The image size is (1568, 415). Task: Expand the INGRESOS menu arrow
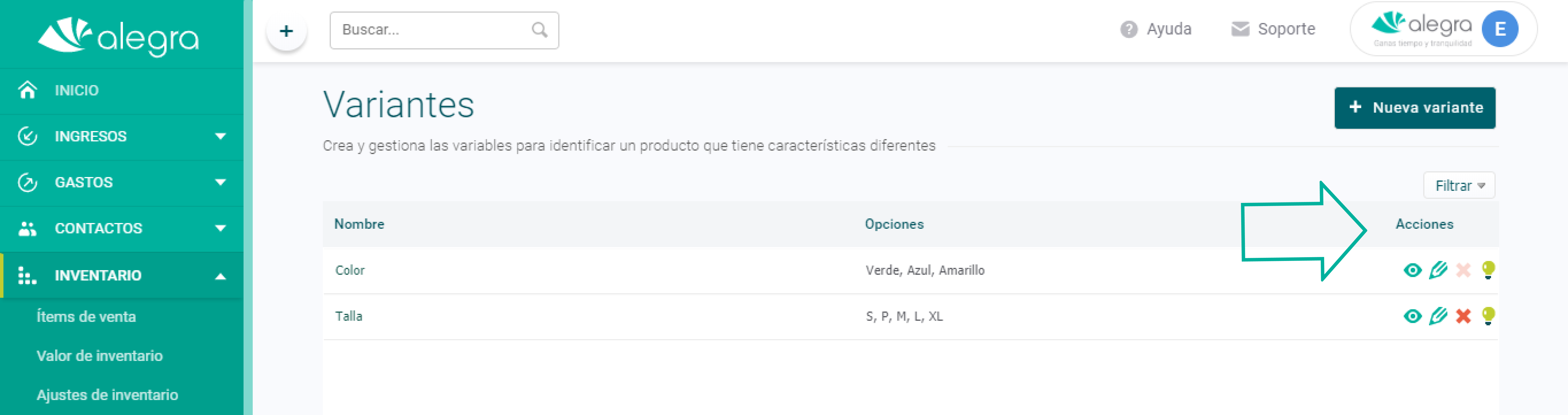(x=220, y=137)
